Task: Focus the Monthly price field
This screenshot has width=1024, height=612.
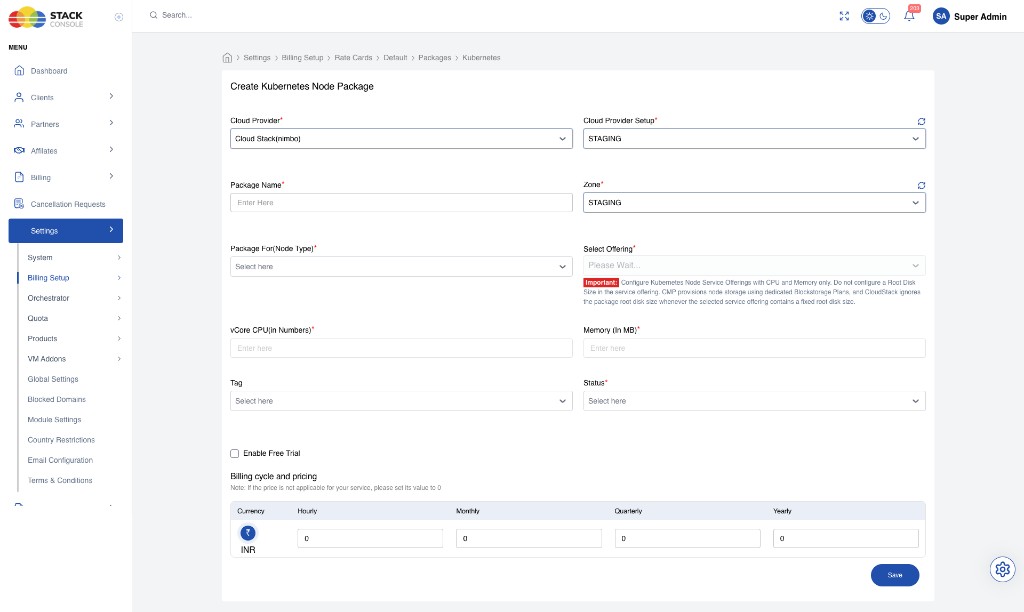Action: coord(529,538)
